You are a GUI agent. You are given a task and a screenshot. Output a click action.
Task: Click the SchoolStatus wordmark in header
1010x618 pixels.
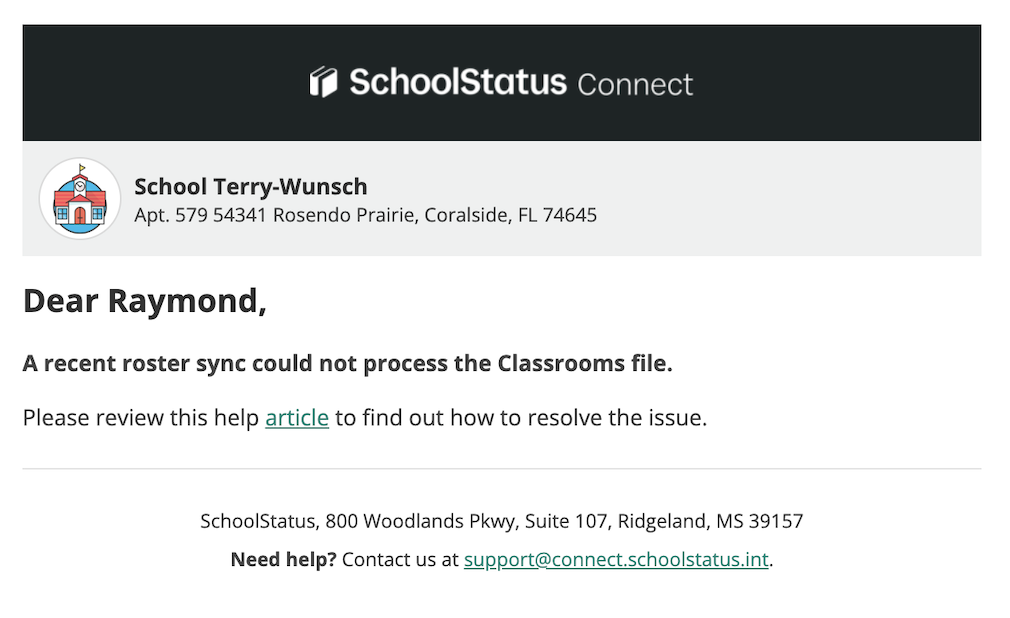(x=457, y=82)
